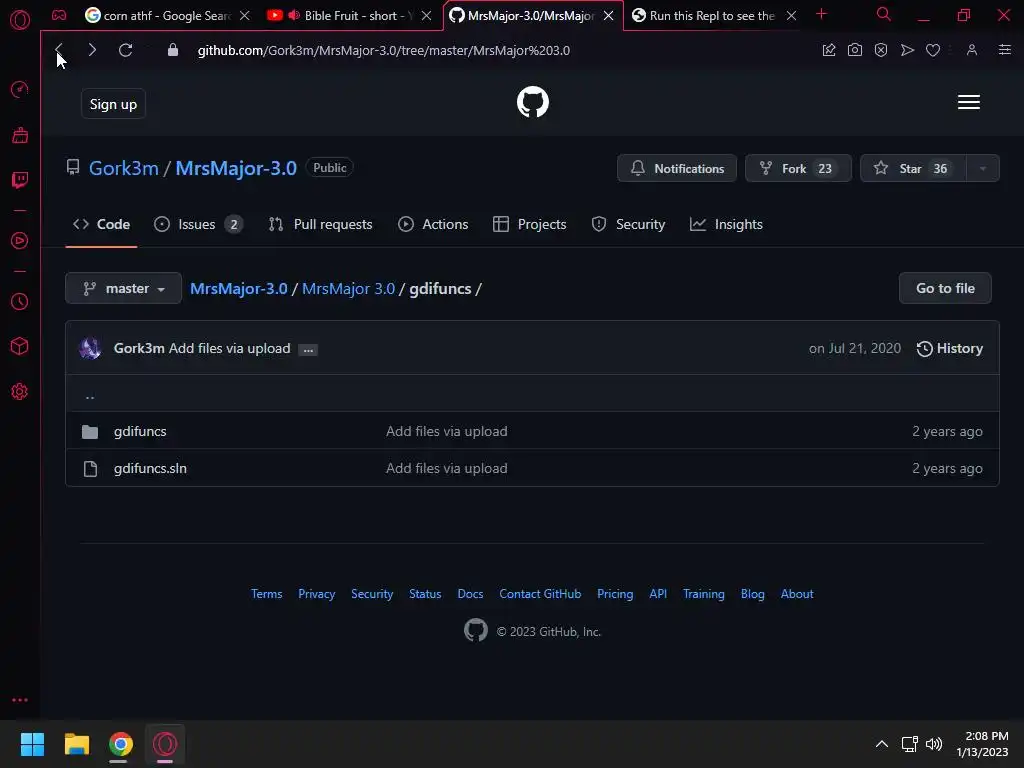
Task: Expand the Star lists dropdown arrow
Action: 982,168
